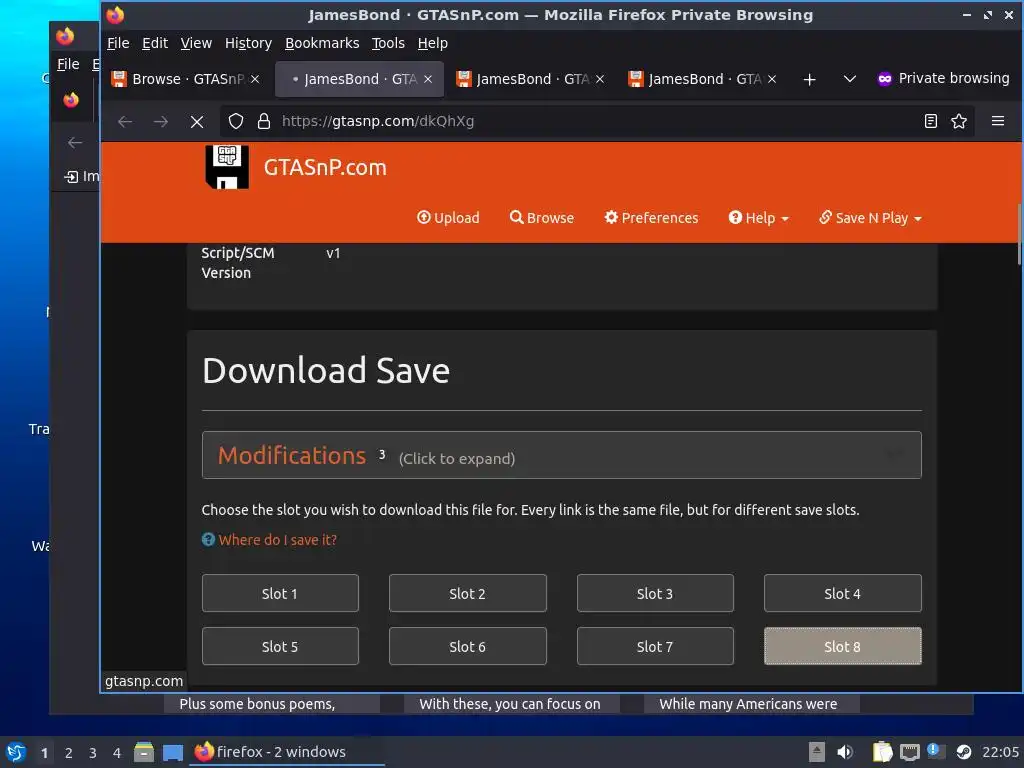Switch to virtual desktop 3
Viewport: 1024px width, 768px height.
click(x=93, y=753)
